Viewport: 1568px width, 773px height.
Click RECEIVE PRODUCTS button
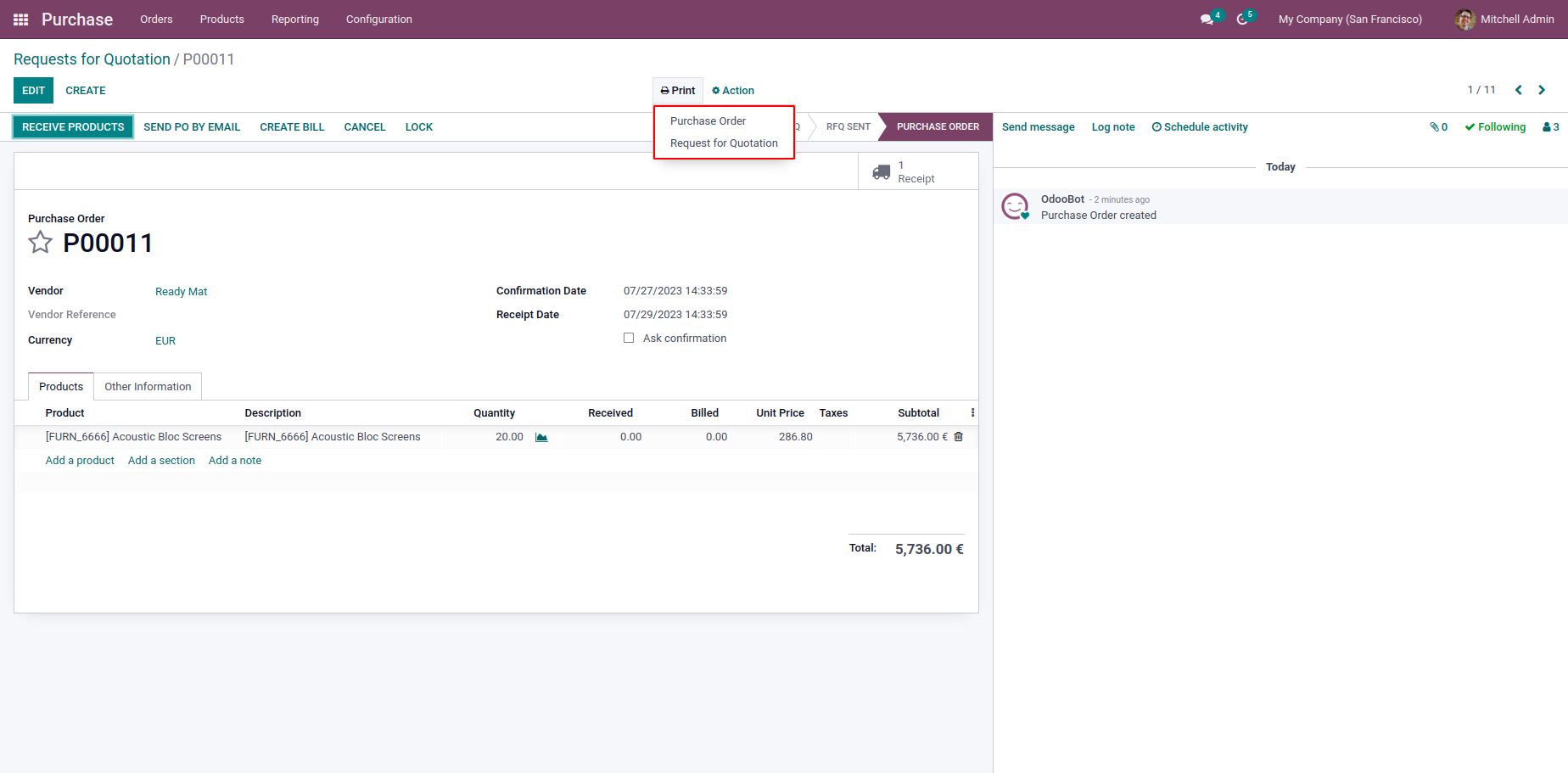coord(73,127)
